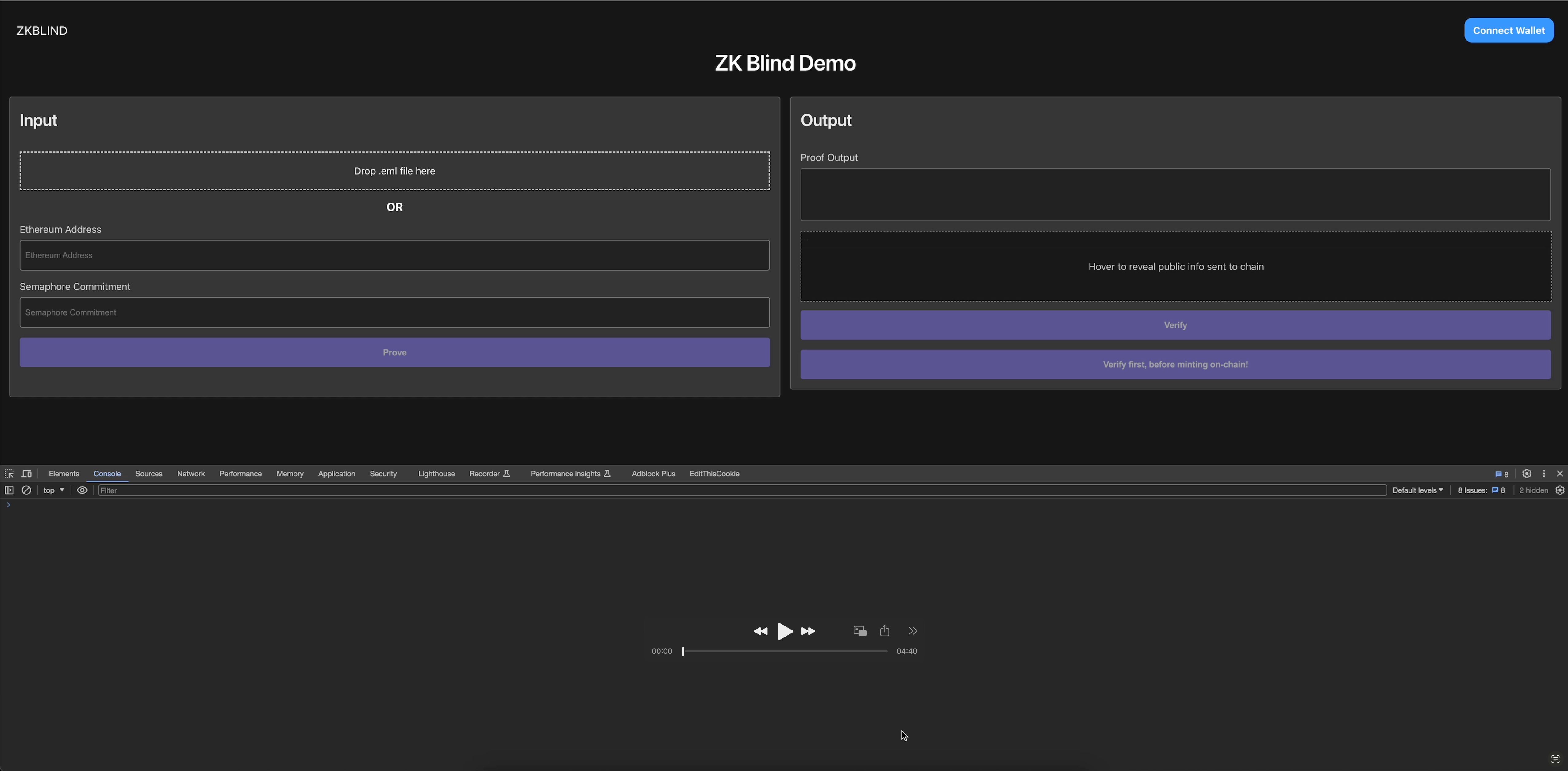1568x771 pixels.
Task: Click Verify first, before minting on-chain button
Action: click(x=1175, y=364)
